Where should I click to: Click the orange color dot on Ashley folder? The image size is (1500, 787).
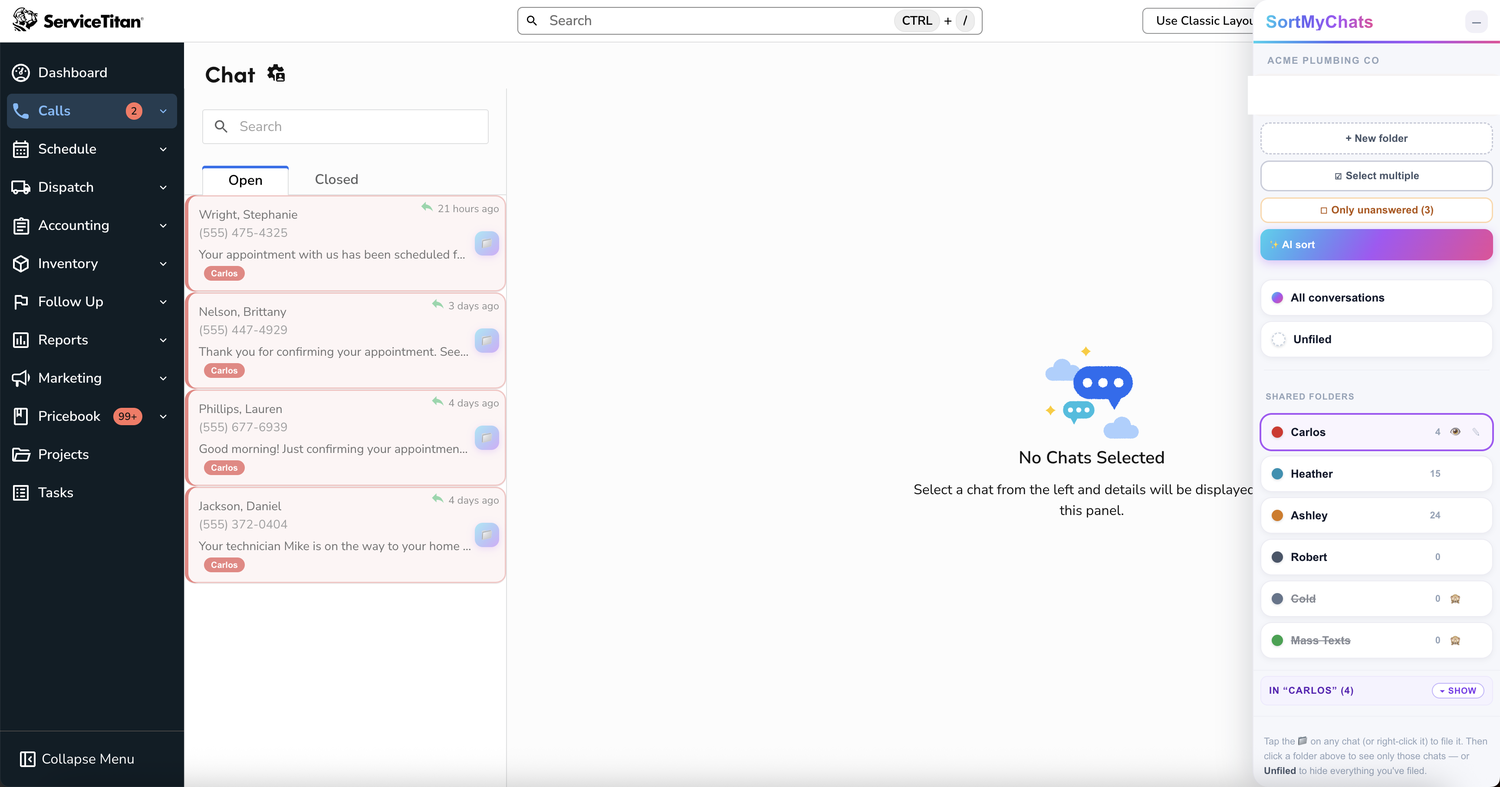[1277, 515]
